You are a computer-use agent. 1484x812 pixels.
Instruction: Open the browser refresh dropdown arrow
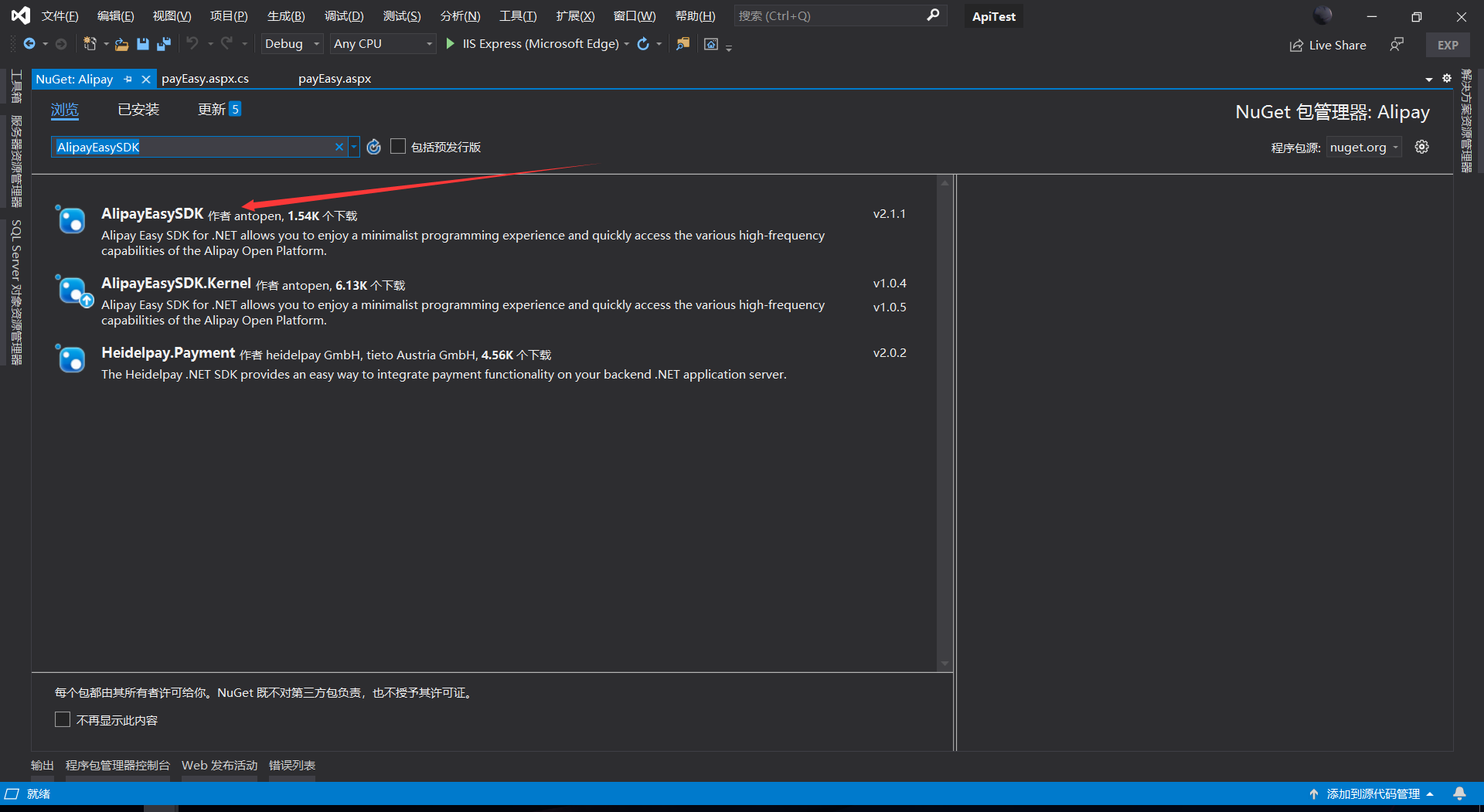[x=659, y=44]
